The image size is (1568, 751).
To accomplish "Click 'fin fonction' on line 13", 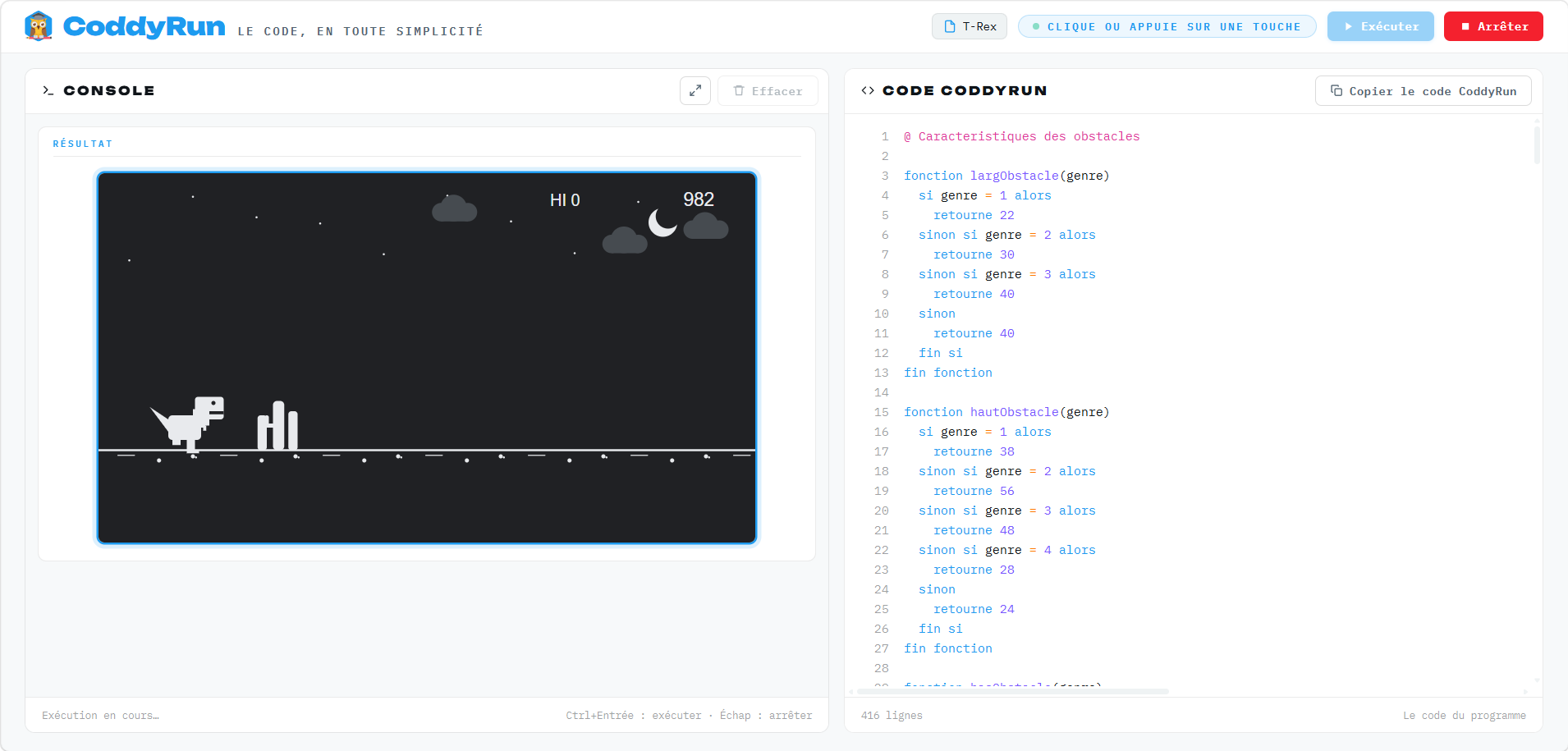I will [948, 373].
